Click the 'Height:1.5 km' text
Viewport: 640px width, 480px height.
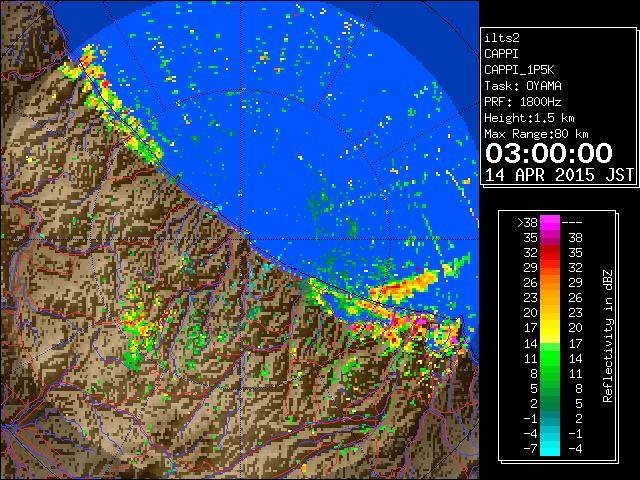coord(529,118)
